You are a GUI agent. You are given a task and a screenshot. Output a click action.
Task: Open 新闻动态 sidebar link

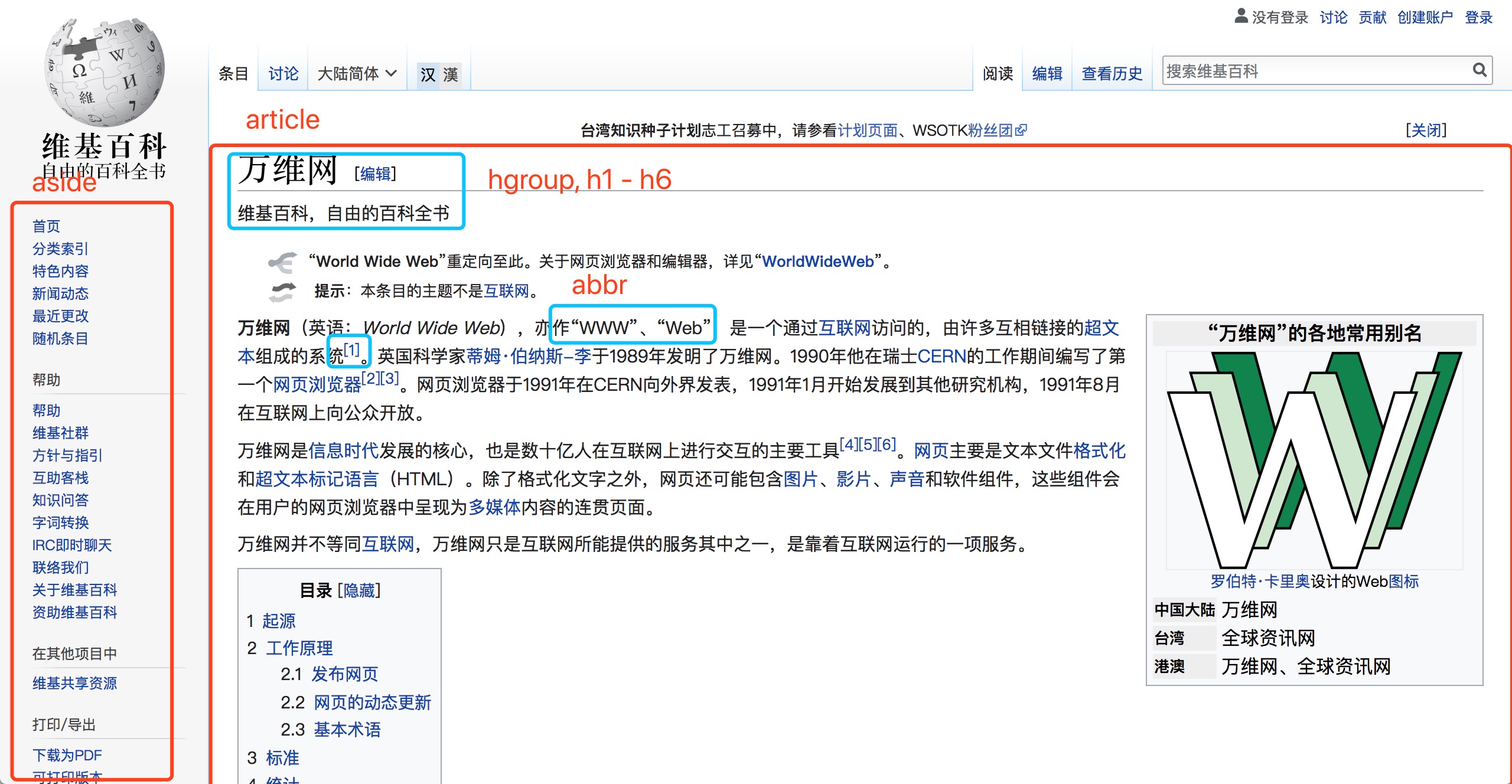point(60,293)
